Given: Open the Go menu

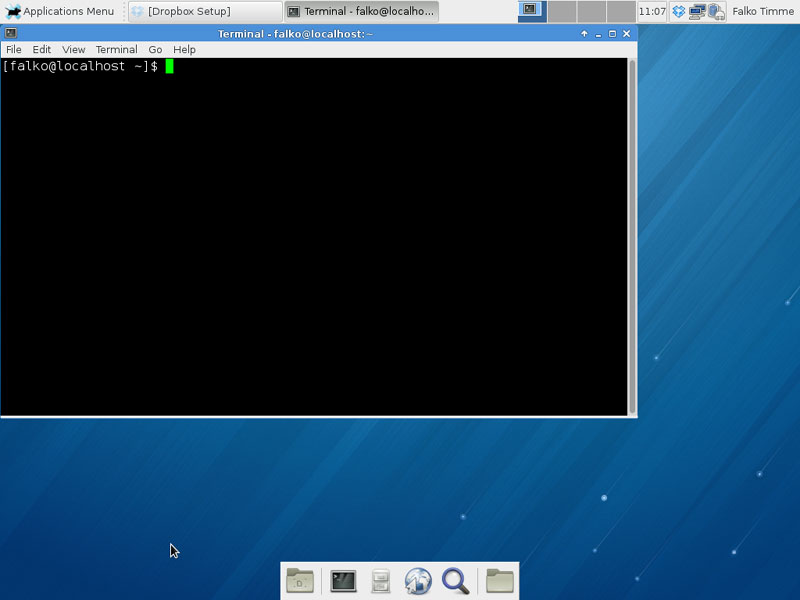Looking at the screenshot, I should click(155, 49).
